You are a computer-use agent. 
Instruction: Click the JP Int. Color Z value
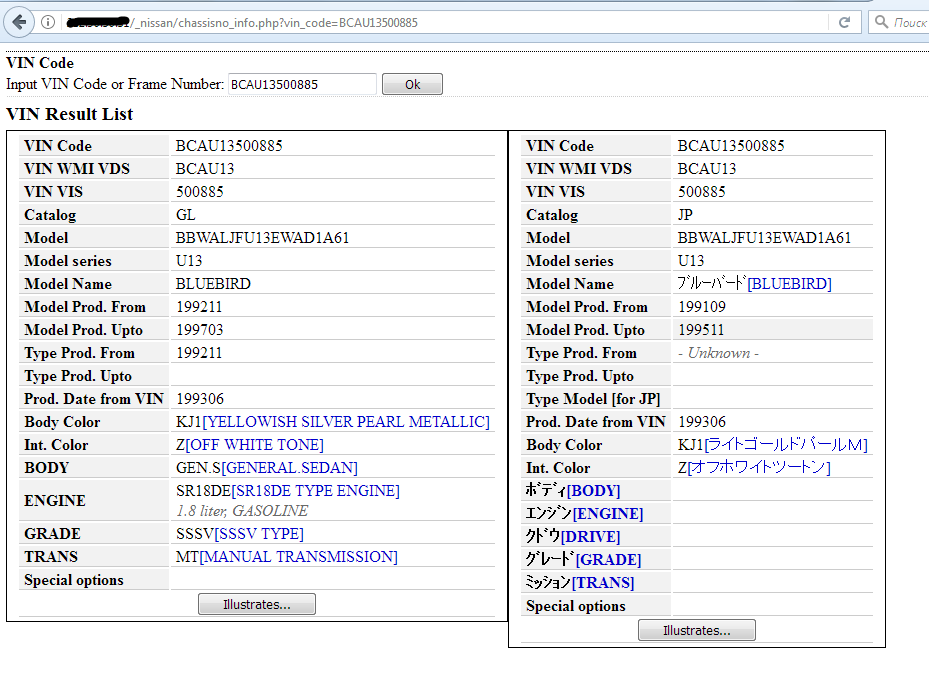point(754,468)
